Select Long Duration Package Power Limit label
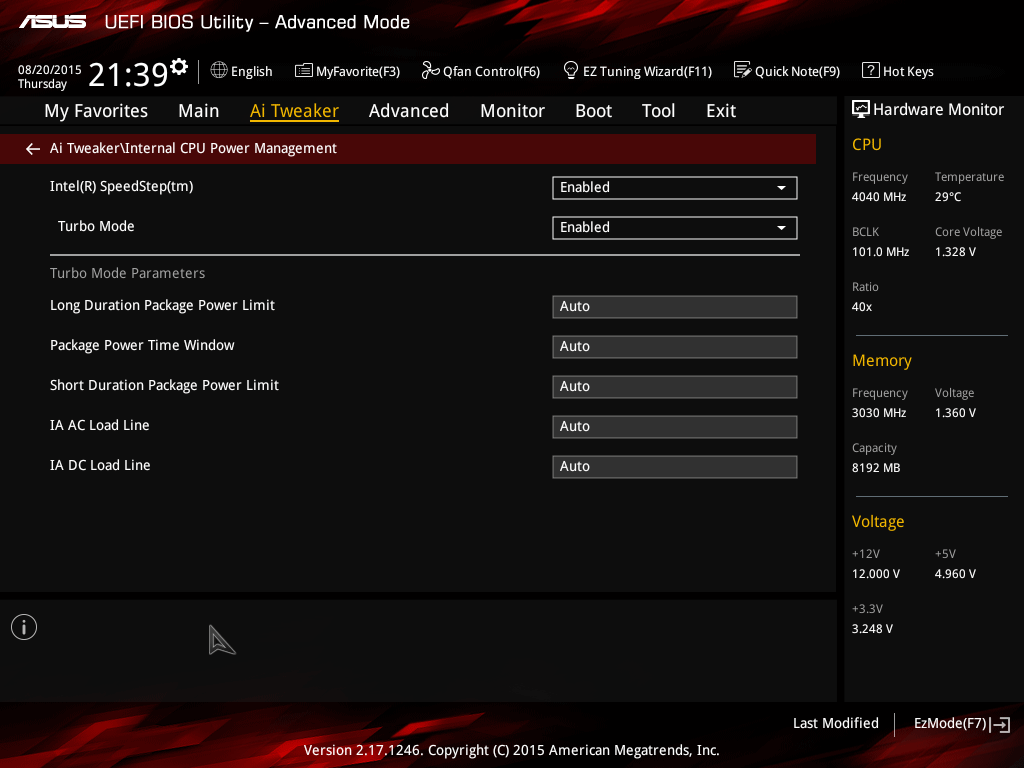 pos(163,306)
